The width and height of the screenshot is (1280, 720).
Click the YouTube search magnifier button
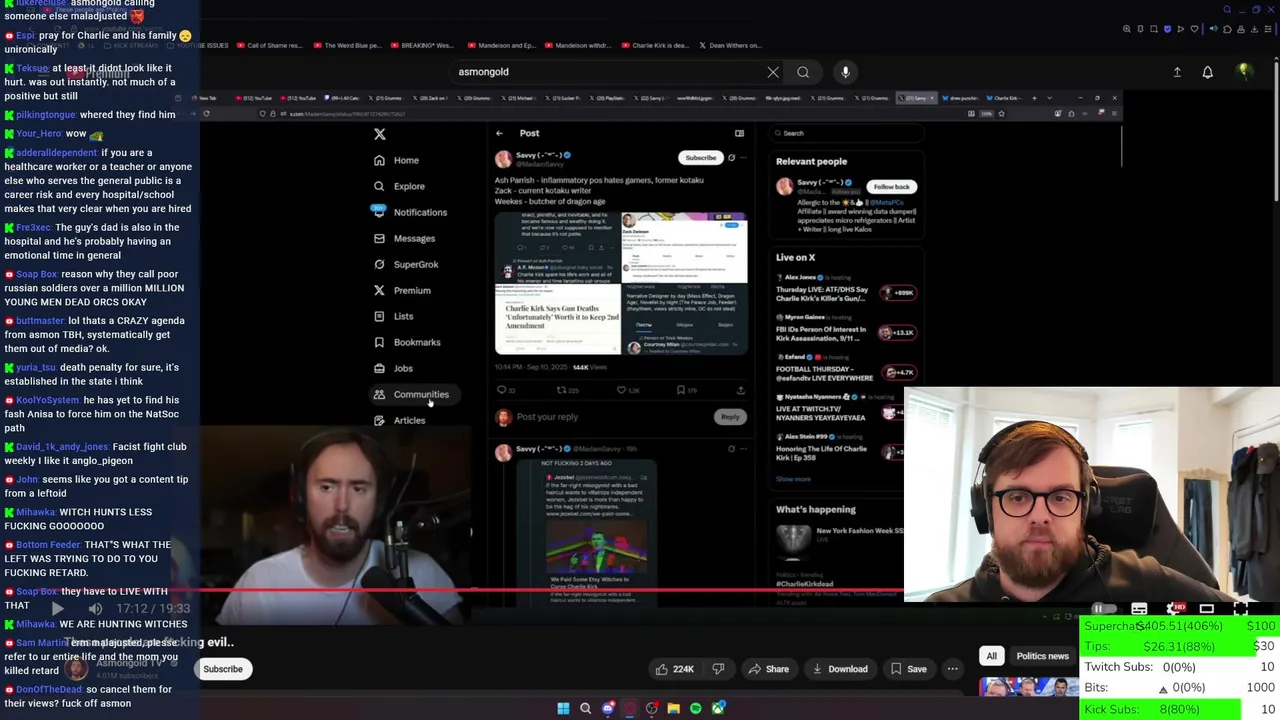(x=803, y=72)
